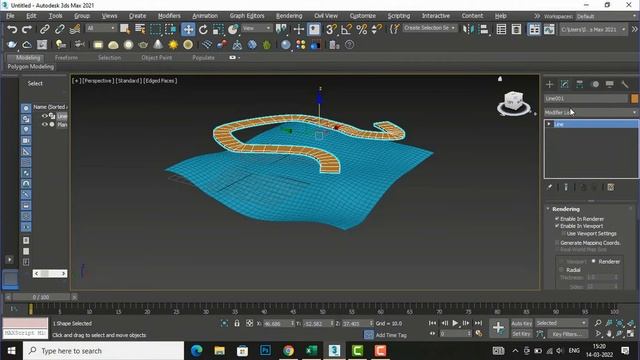This screenshot has height=360, width=640.
Task: Open the Modify command panel tab
Action: [564, 84]
